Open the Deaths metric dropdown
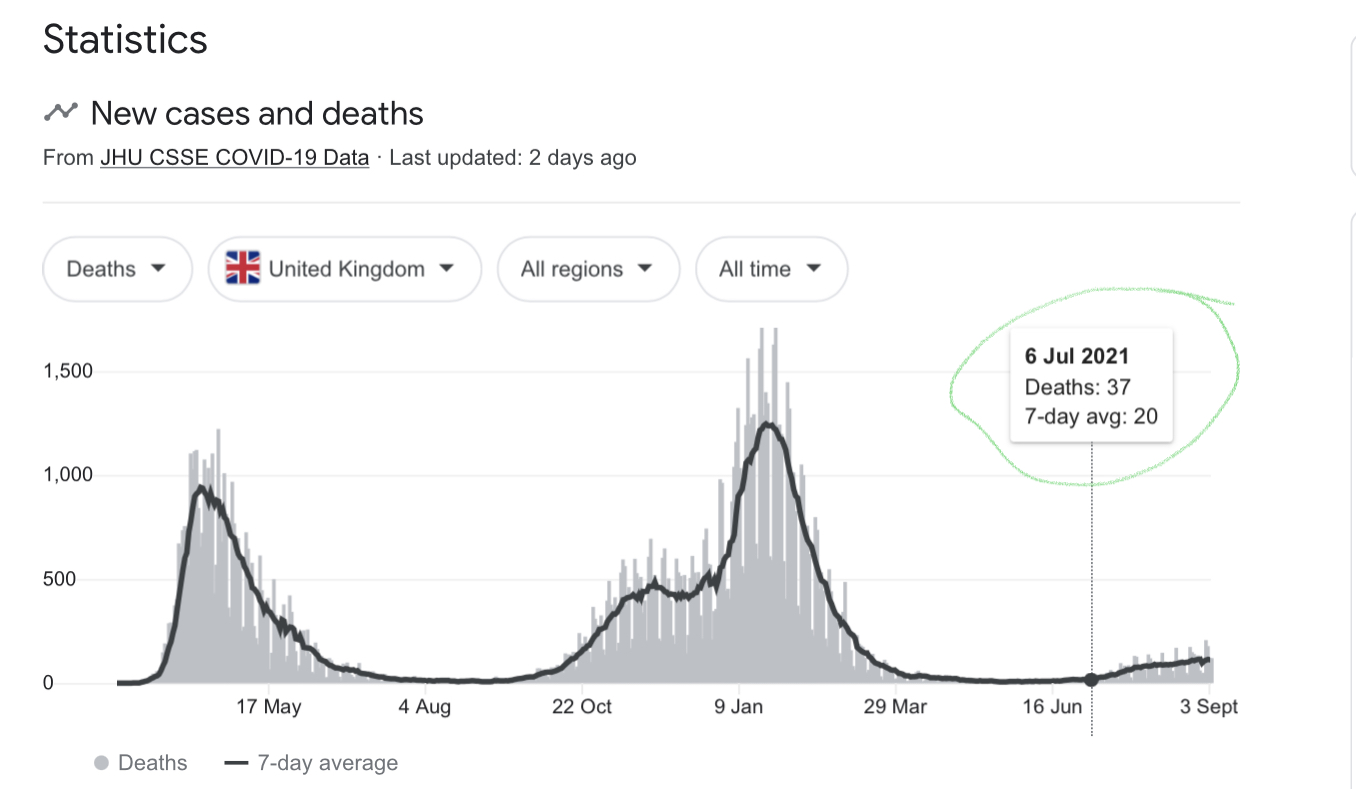1356x789 pixels. tap(116, 269)
